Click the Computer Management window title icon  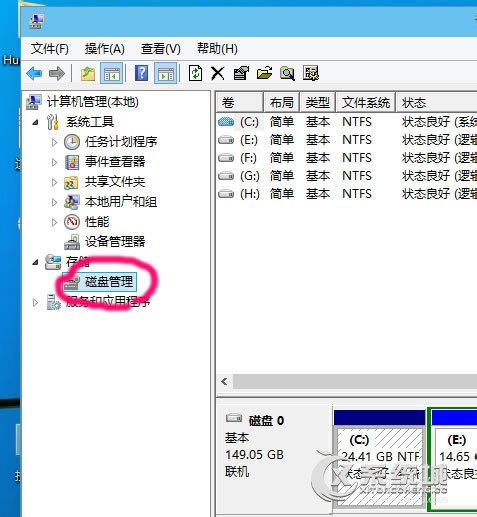[36, 21]
